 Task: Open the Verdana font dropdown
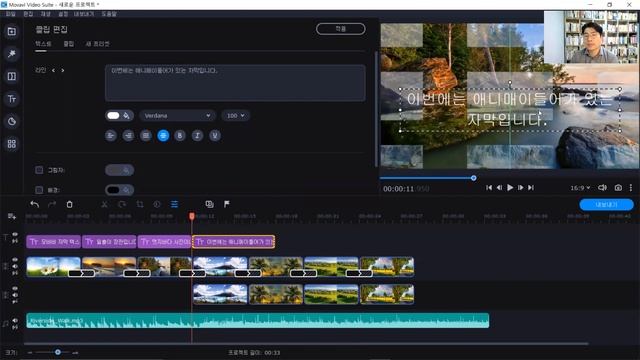coord(177,116)
